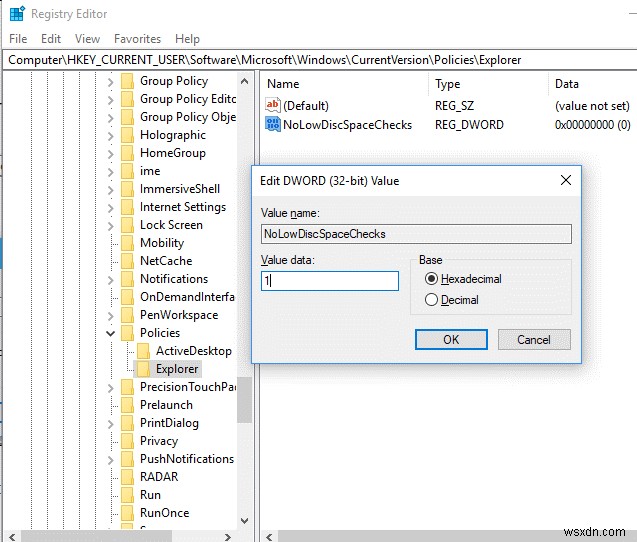This screenshot has width=637, height=542.
Task: Click the 0x00000000 (0) data cell
Action: (x=592, y=124)
